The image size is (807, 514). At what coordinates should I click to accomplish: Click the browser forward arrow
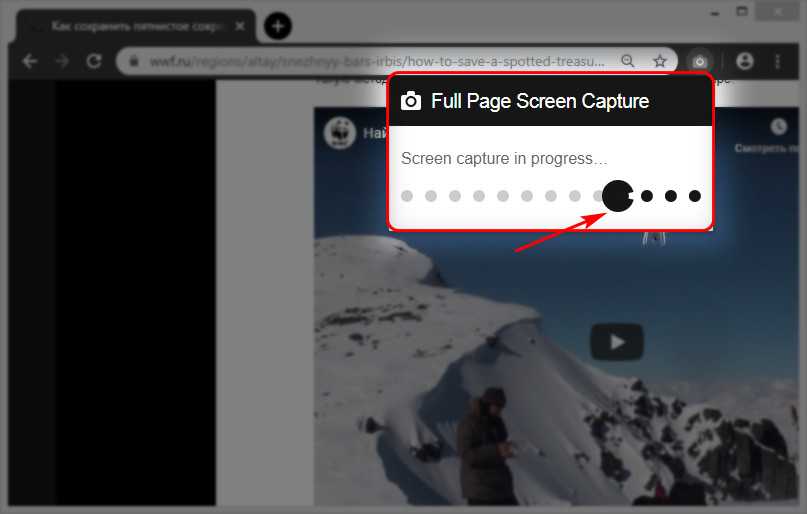point(62,61)
